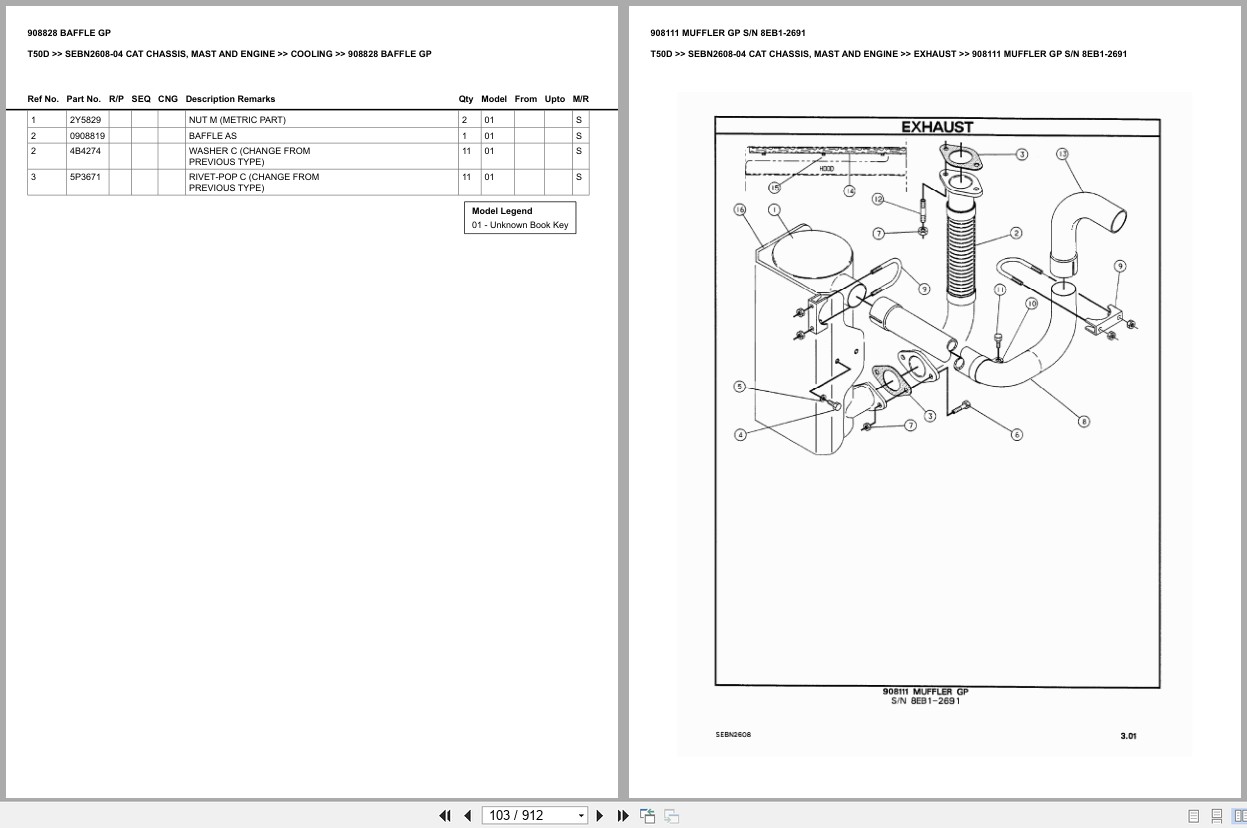Click the 908828 BAFFLE GP page title
Screen dimensions: 1247x828
pos(69,33)
